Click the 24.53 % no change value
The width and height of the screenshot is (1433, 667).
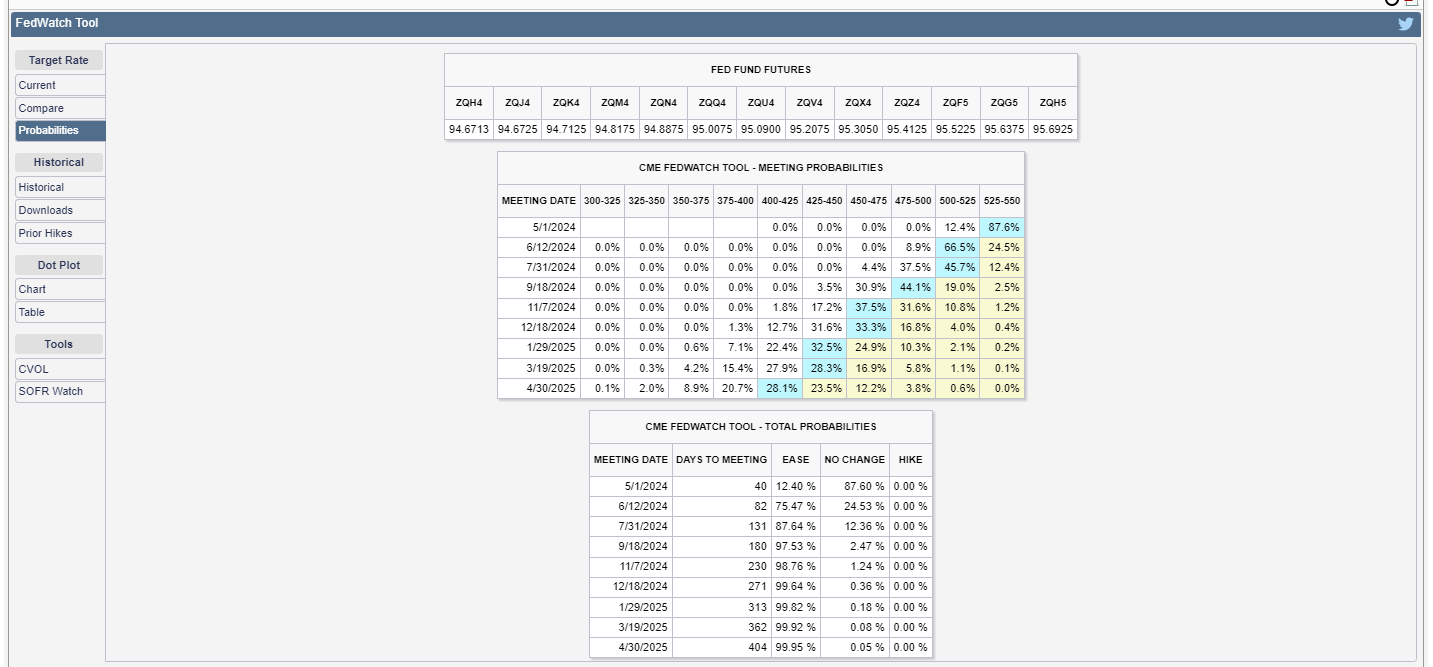click(855, 507)
